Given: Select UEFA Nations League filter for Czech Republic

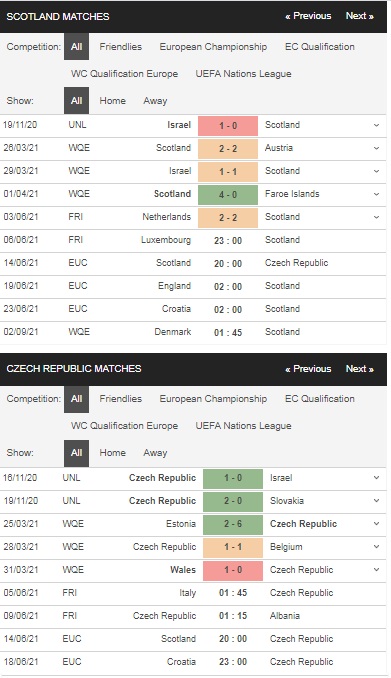Looking at the screenshot, I should click(244, 426).
